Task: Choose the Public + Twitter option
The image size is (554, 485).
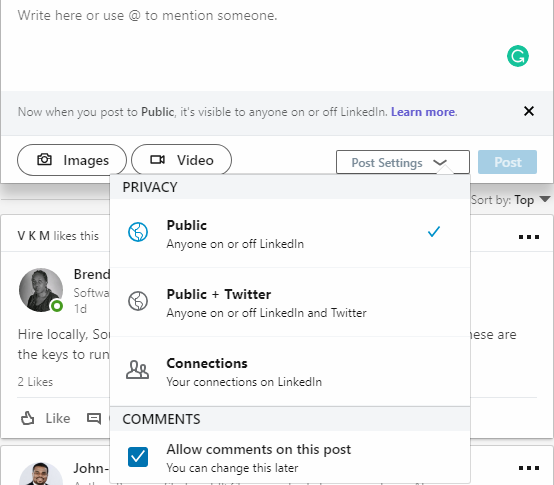Action: 290,302
